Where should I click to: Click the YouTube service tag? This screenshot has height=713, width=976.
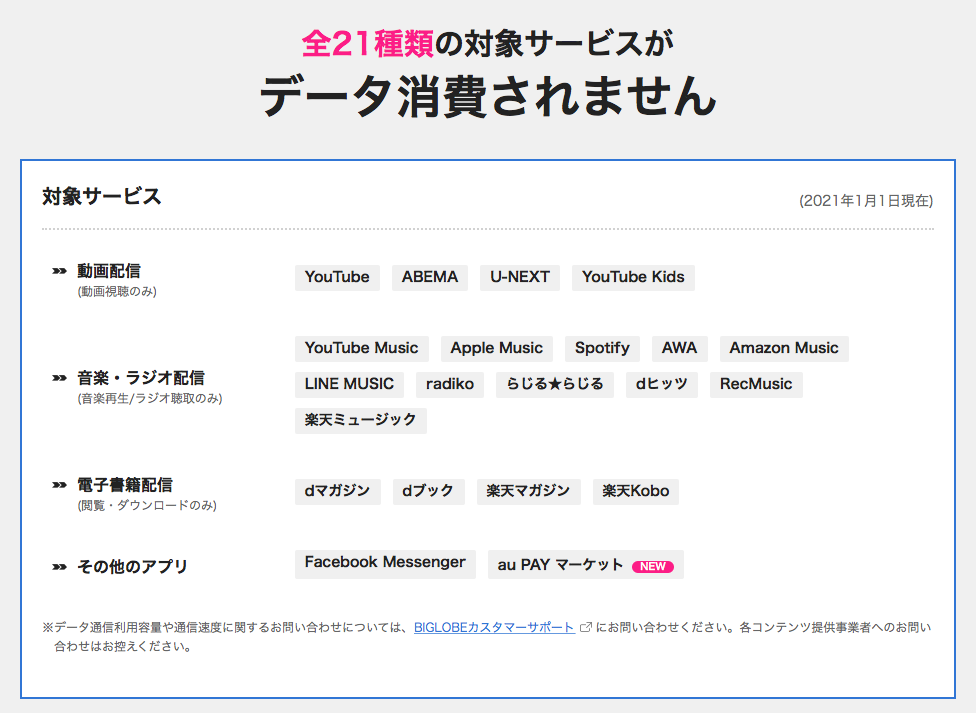tap(337, 277)
